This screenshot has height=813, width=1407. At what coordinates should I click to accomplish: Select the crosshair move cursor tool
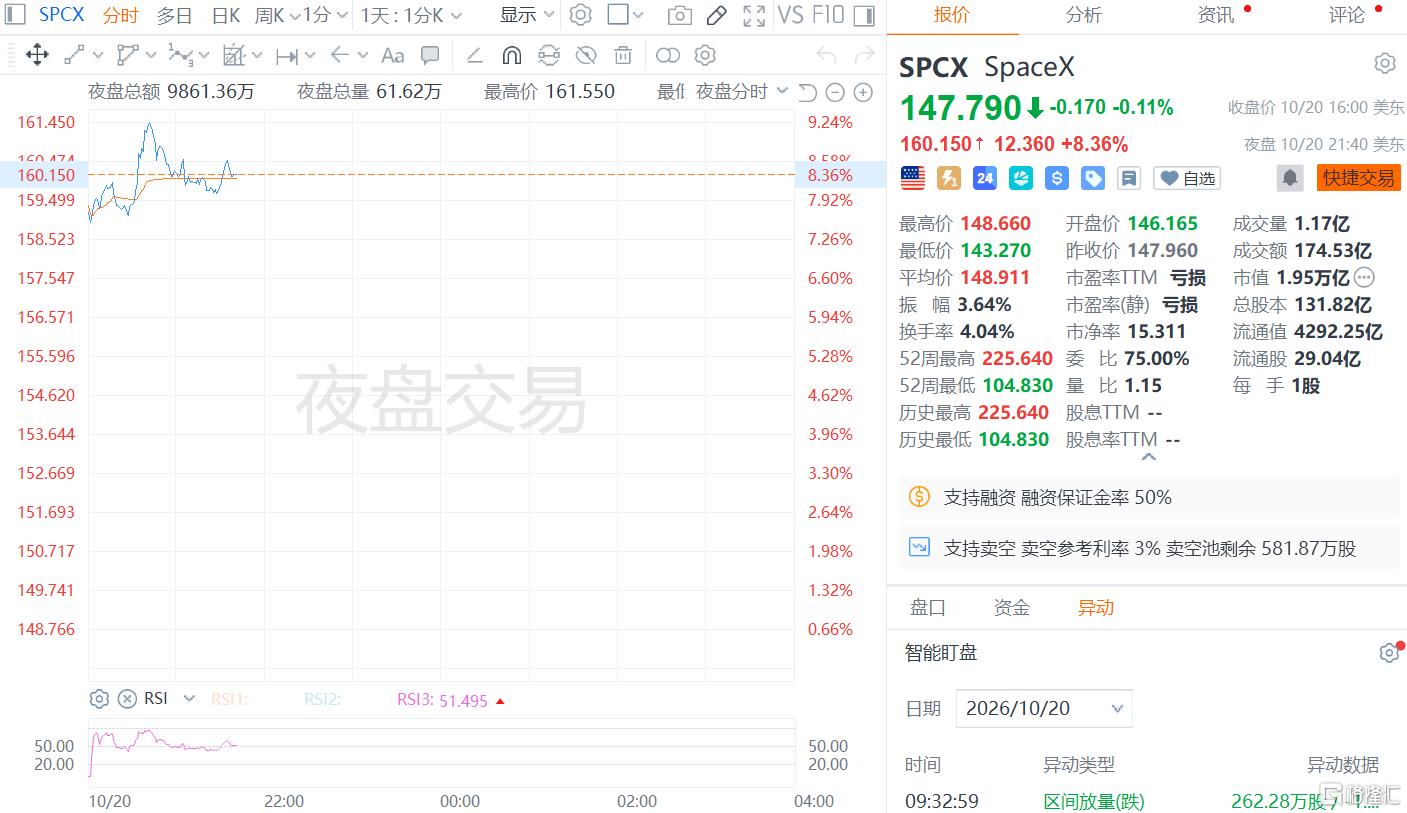coord(37,55)
